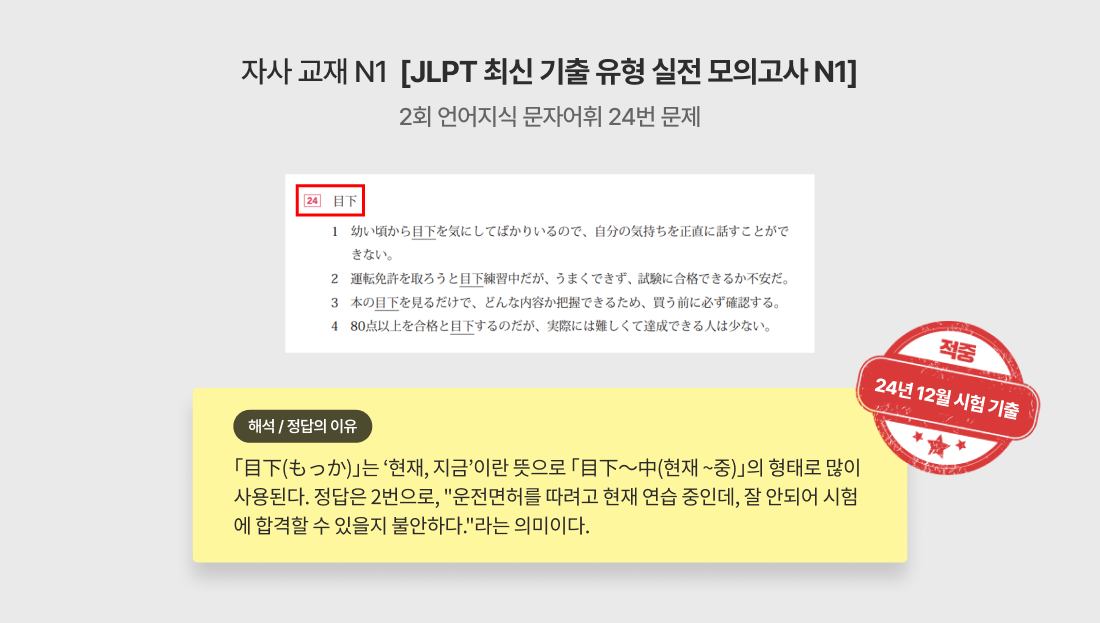Click the boxed question number 24
1100x623 pixels.
click(312, 201)
